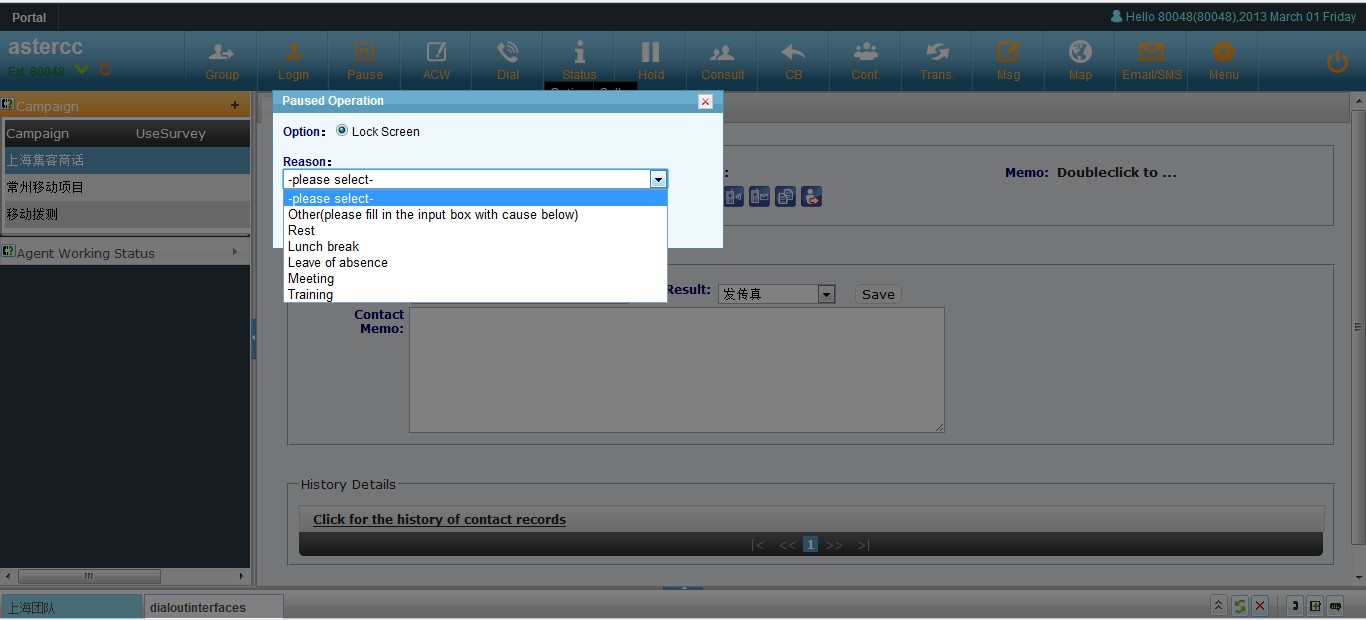
Task: Collapse the Reason dropdown arrow
Action: click(658, 180)
